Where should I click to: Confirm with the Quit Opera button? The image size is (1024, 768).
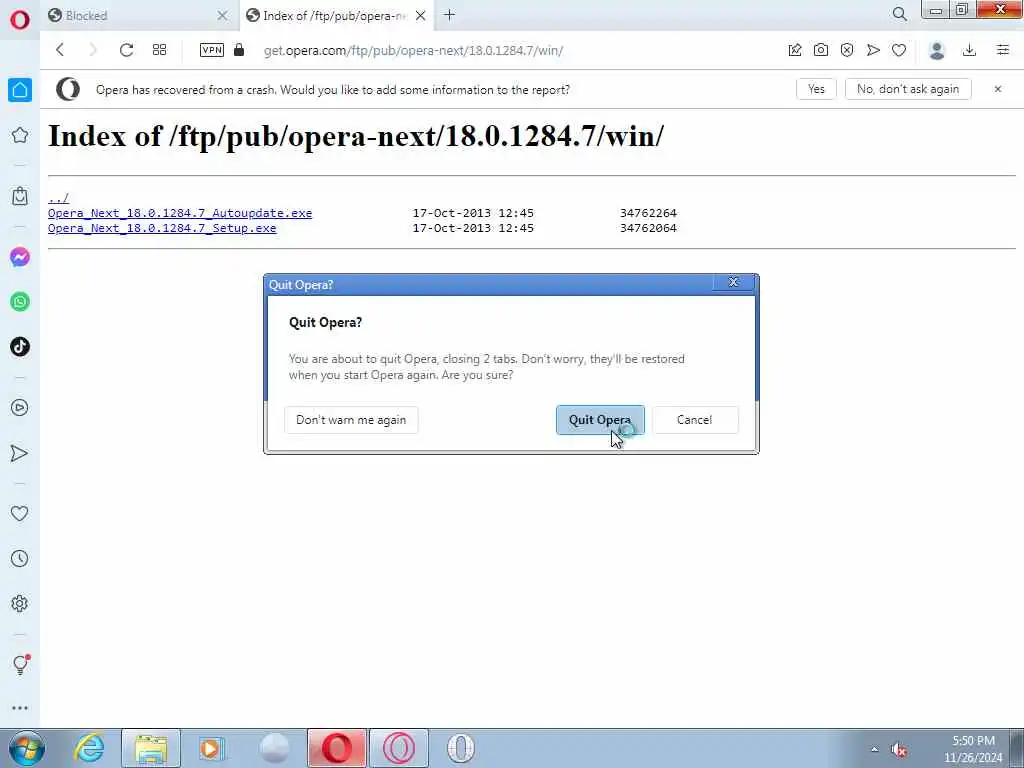(x=600, y=420)
